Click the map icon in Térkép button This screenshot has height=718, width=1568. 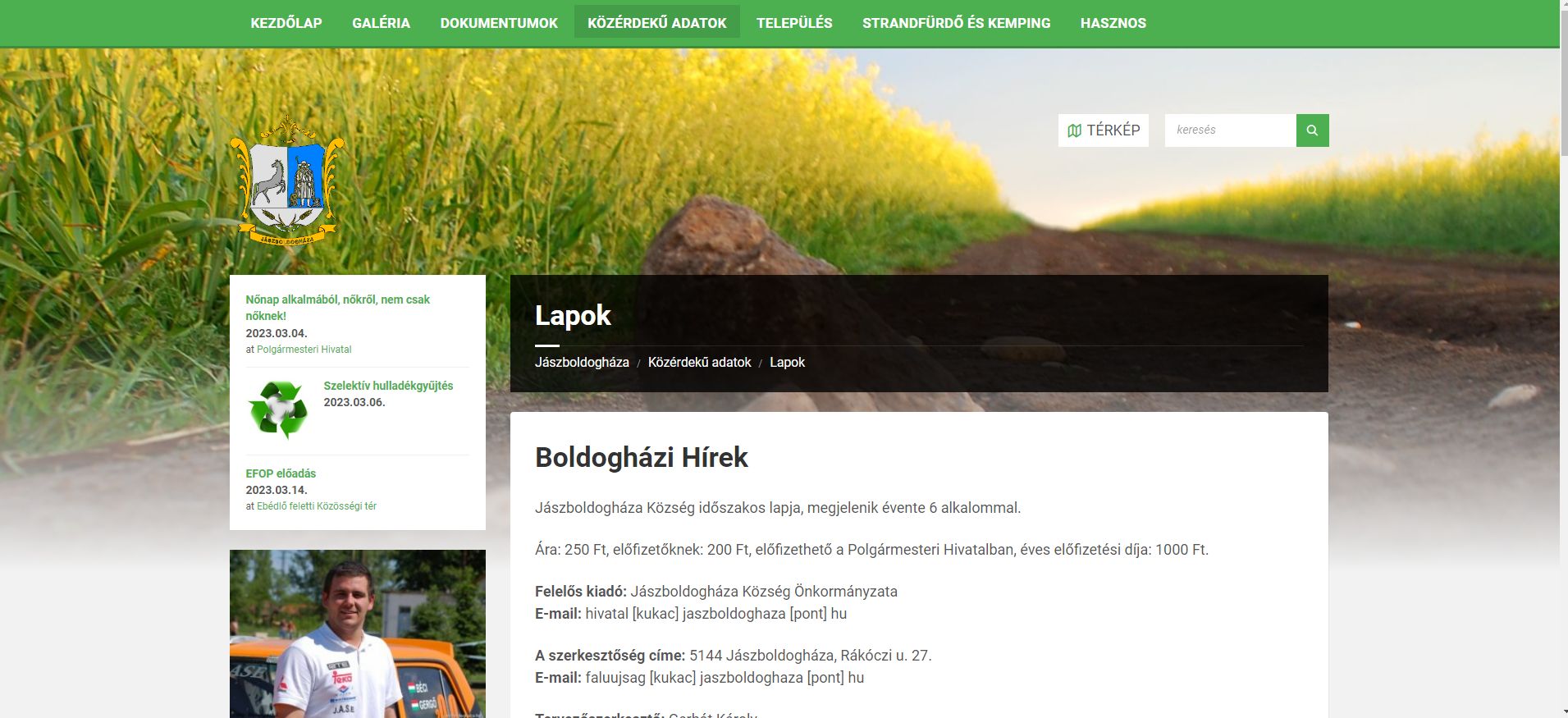(1074, 130)
